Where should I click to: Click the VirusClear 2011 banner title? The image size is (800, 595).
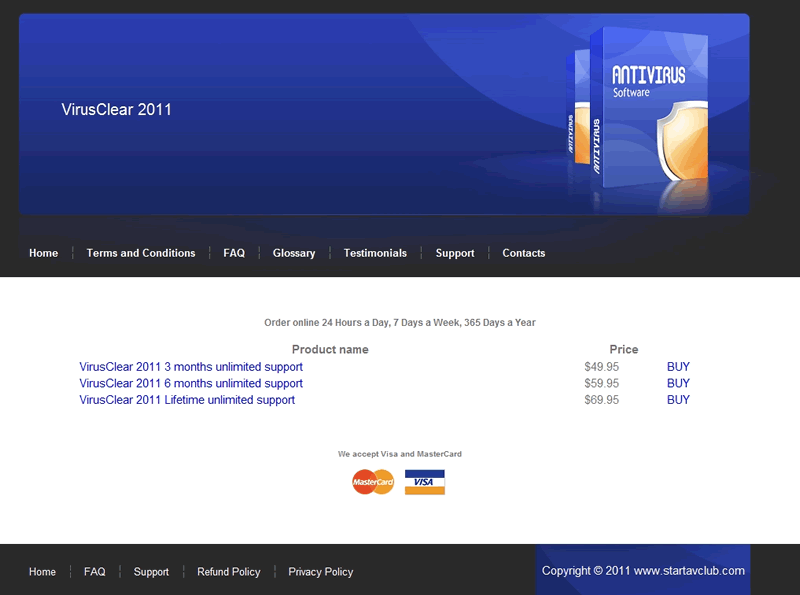click(x=117, y=109)
